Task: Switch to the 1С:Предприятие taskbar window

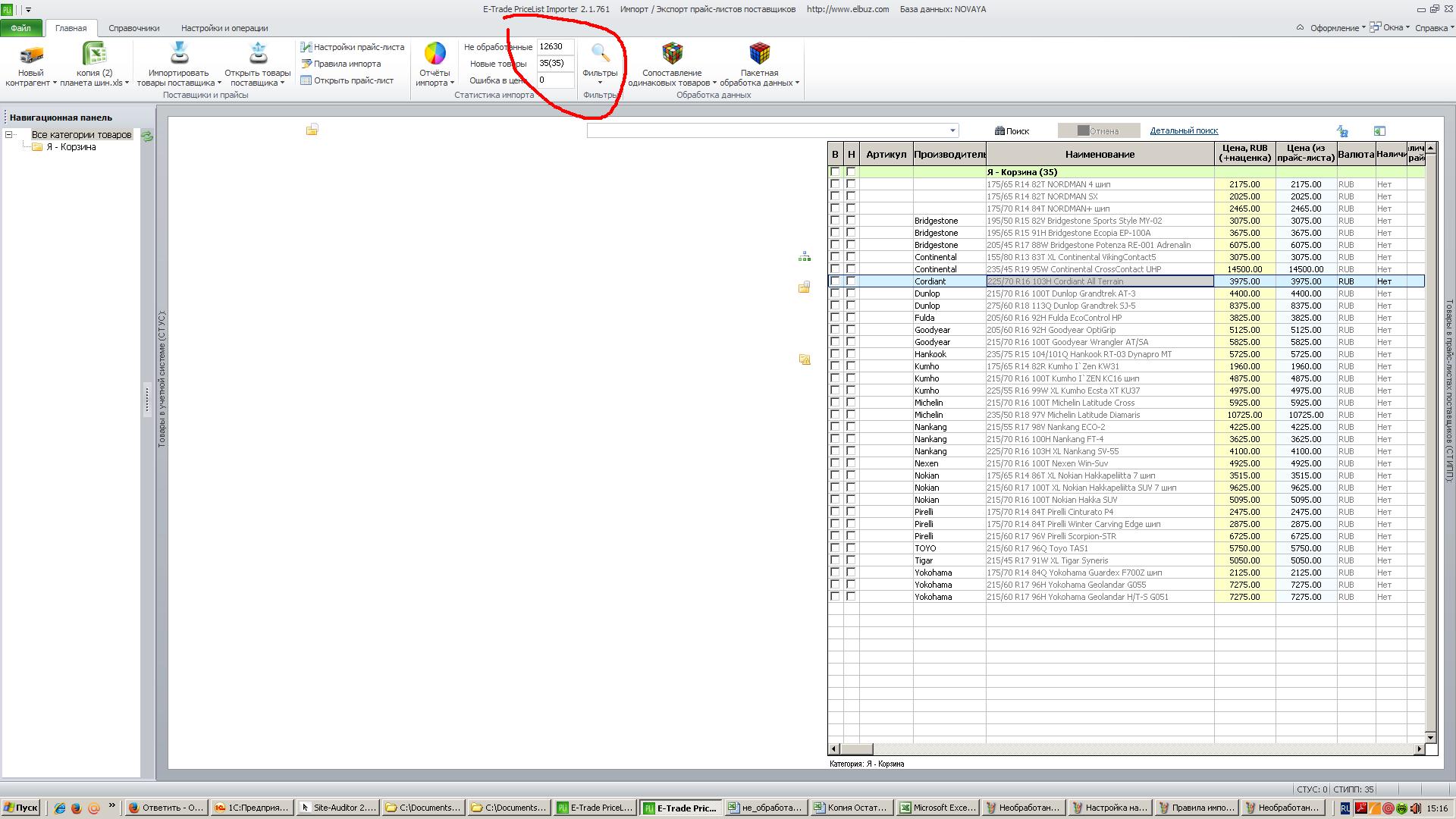Action: pyautogui.click(x=253, y=808)
